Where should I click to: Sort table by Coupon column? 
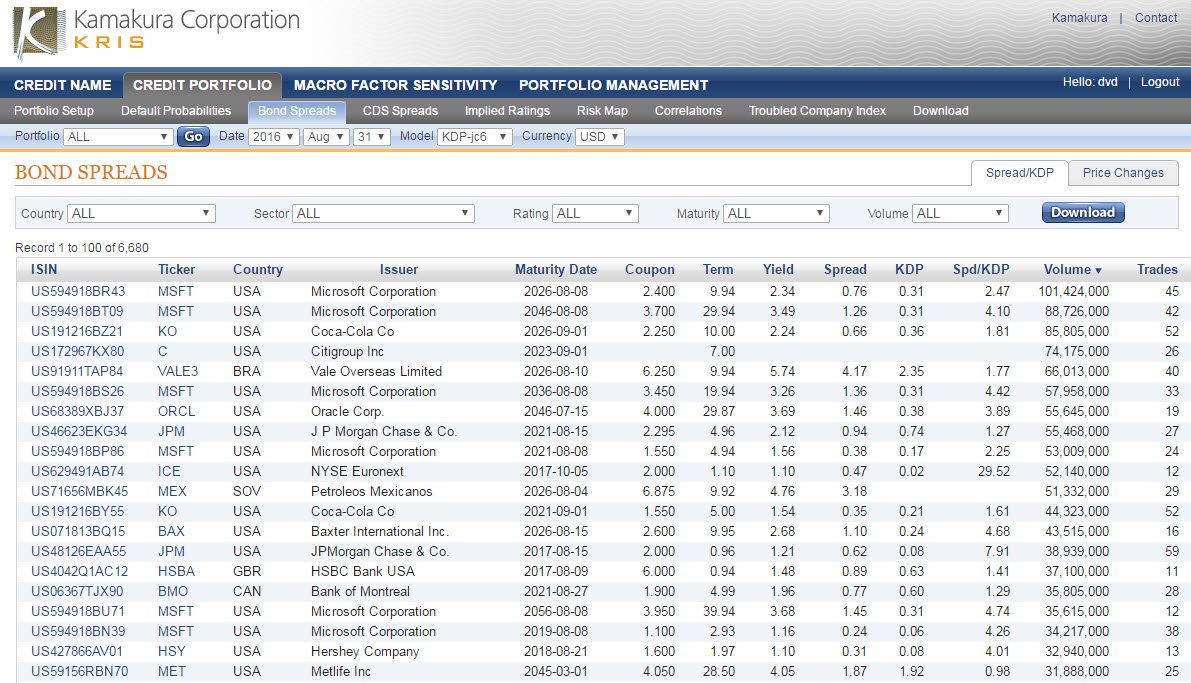(649, 269)
